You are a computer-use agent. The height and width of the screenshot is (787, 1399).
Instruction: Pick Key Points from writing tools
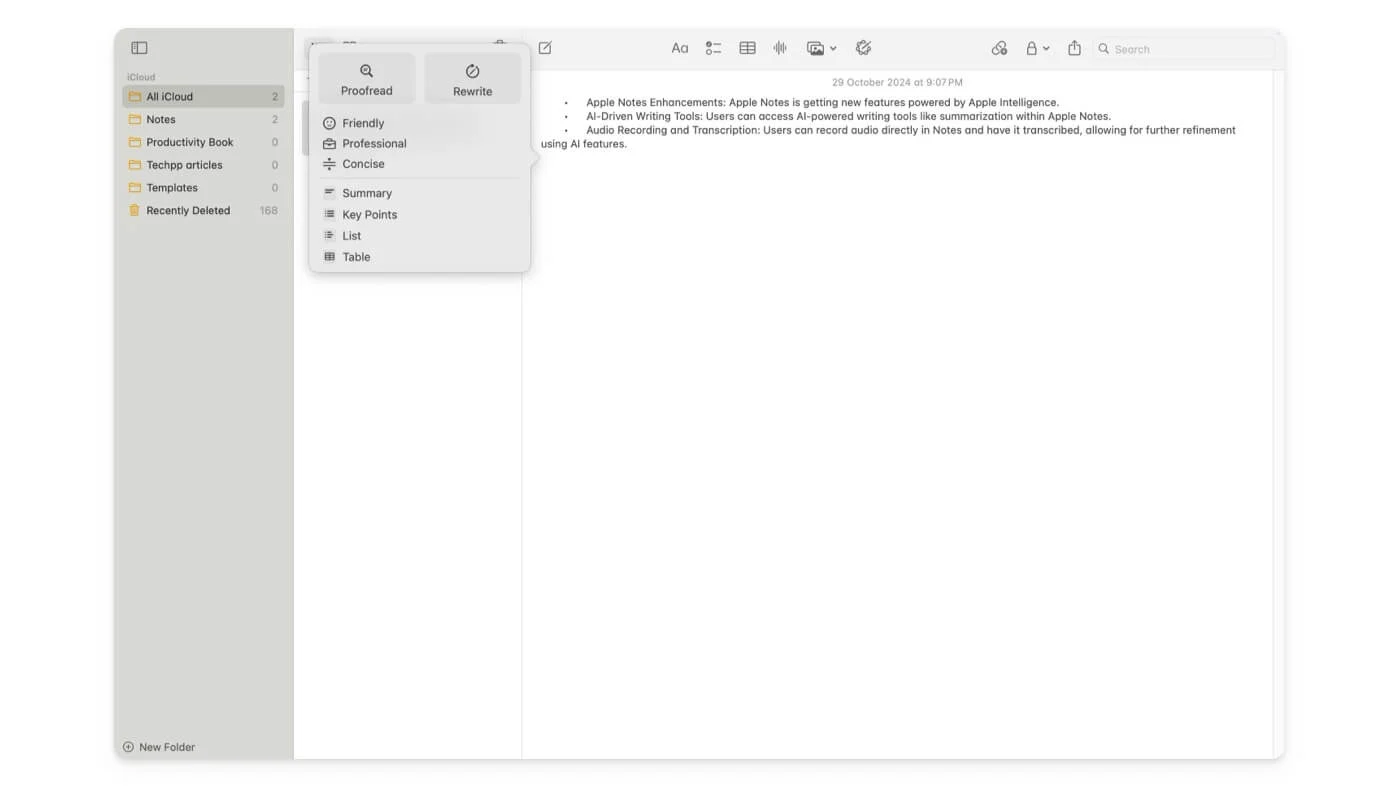[369, 215]
